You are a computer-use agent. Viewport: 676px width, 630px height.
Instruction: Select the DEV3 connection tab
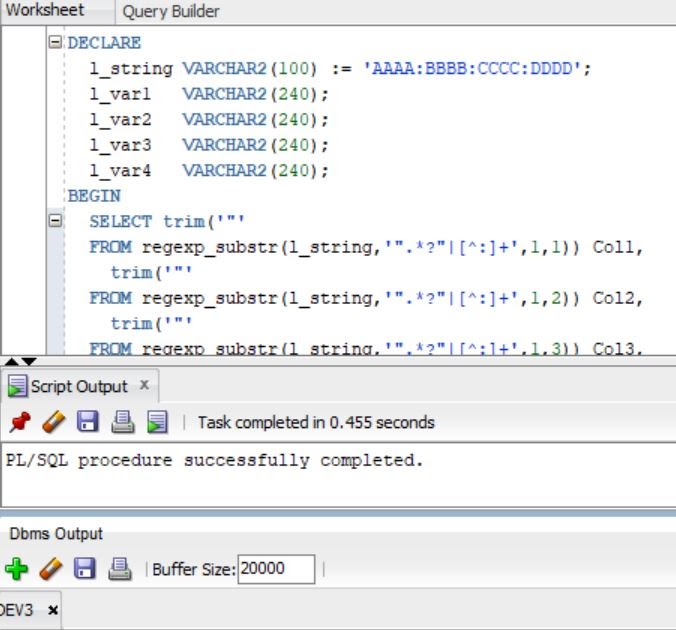16,610
